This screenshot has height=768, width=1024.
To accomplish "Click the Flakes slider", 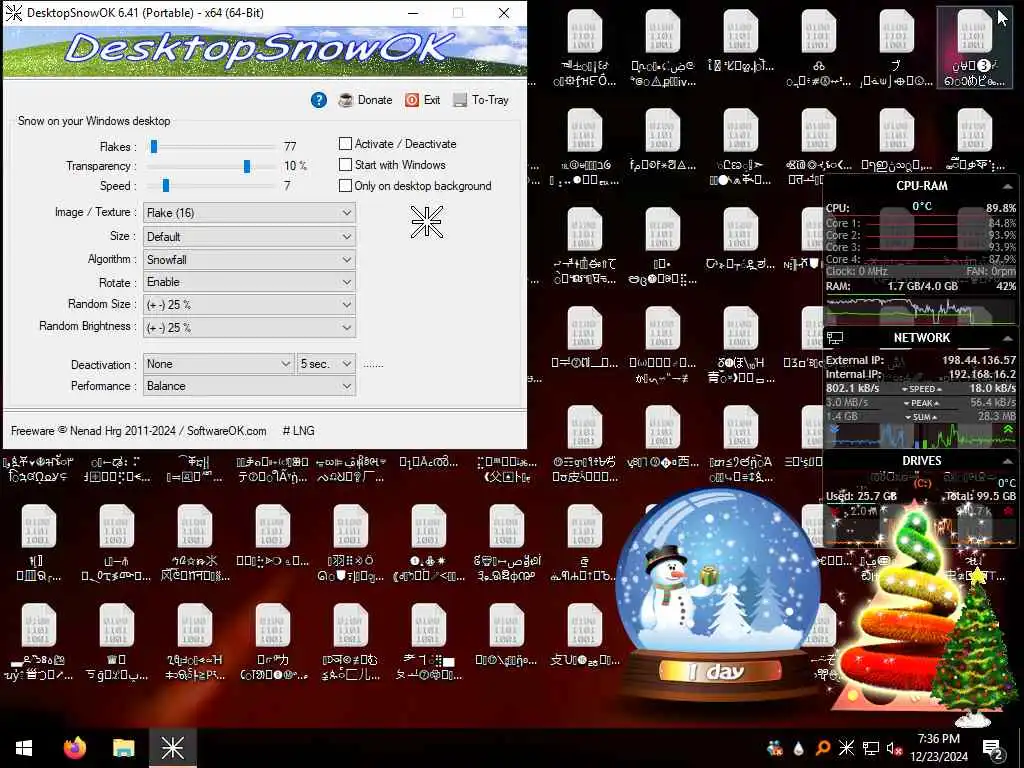I will click(210, 147).
